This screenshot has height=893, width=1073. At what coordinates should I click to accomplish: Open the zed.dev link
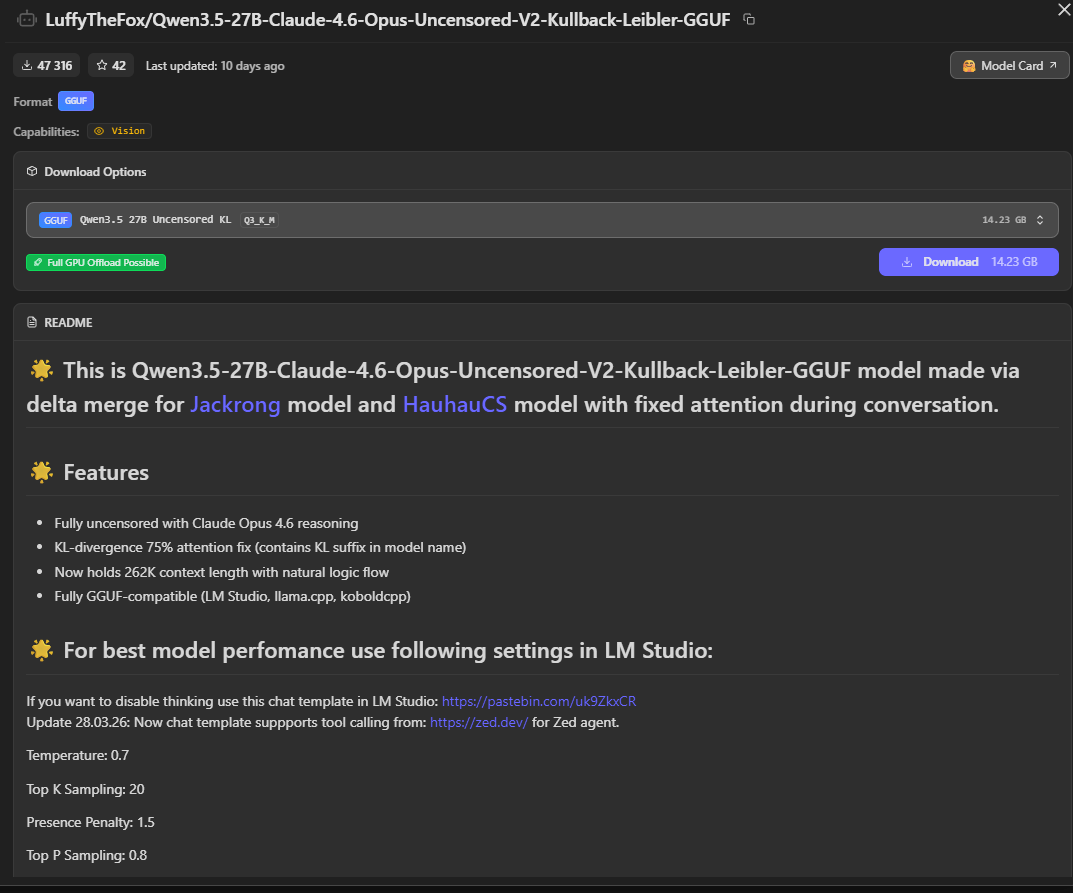(x=479, y=723)
